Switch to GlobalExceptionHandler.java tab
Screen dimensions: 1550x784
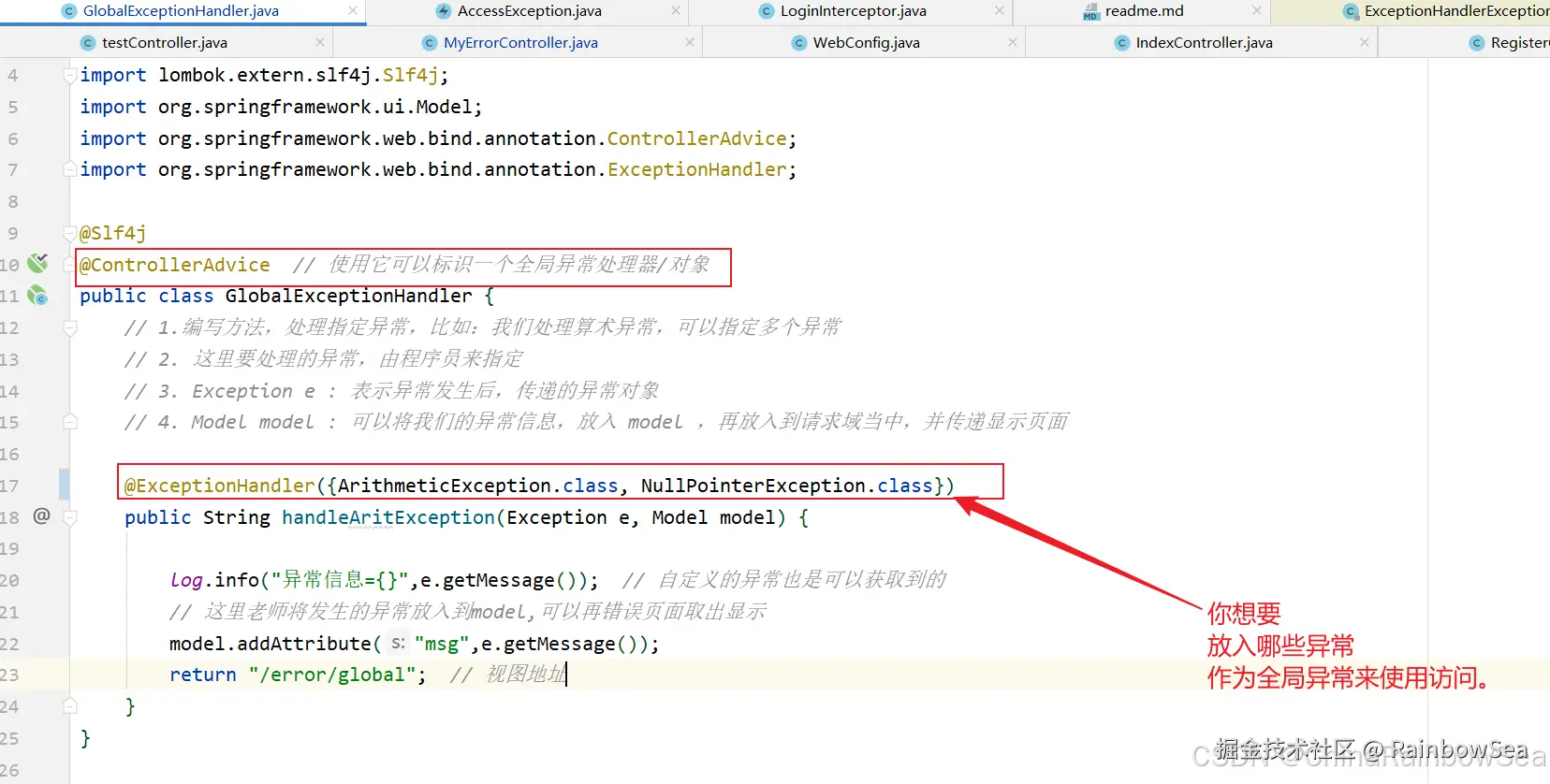tap(181, 11)
